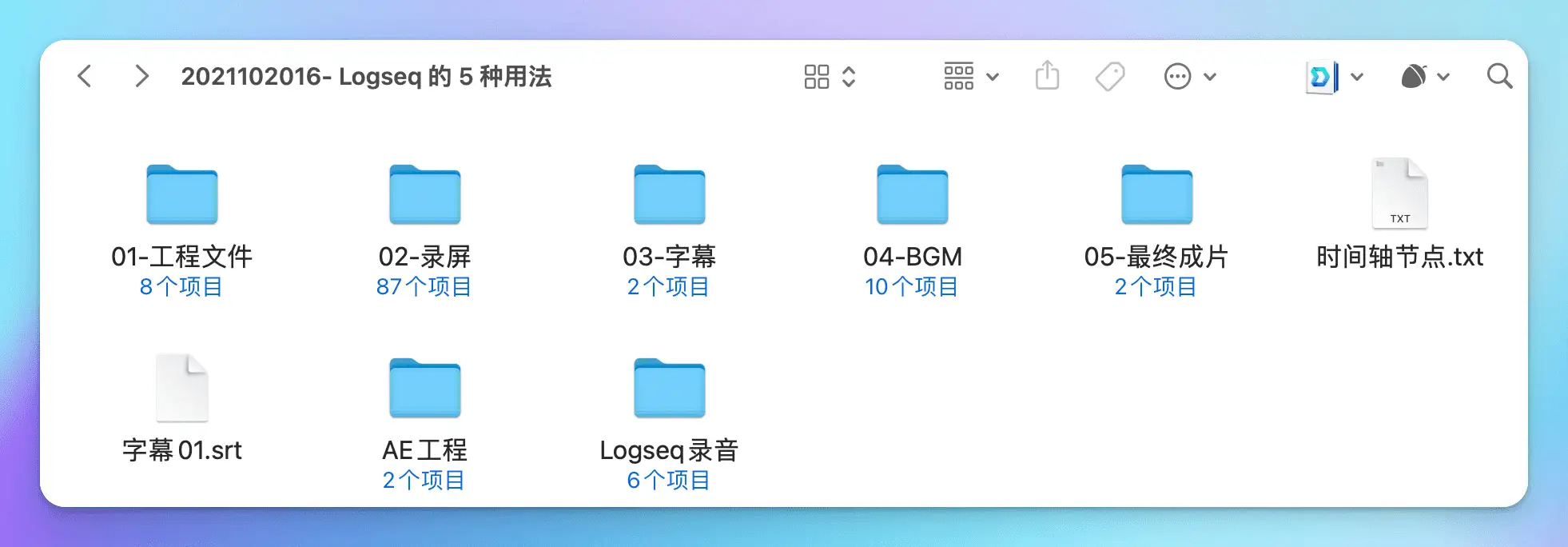This screenshot has width=1568, height=547.
Task: Click the 03-字幕 name label
Action: coord(670,257)
